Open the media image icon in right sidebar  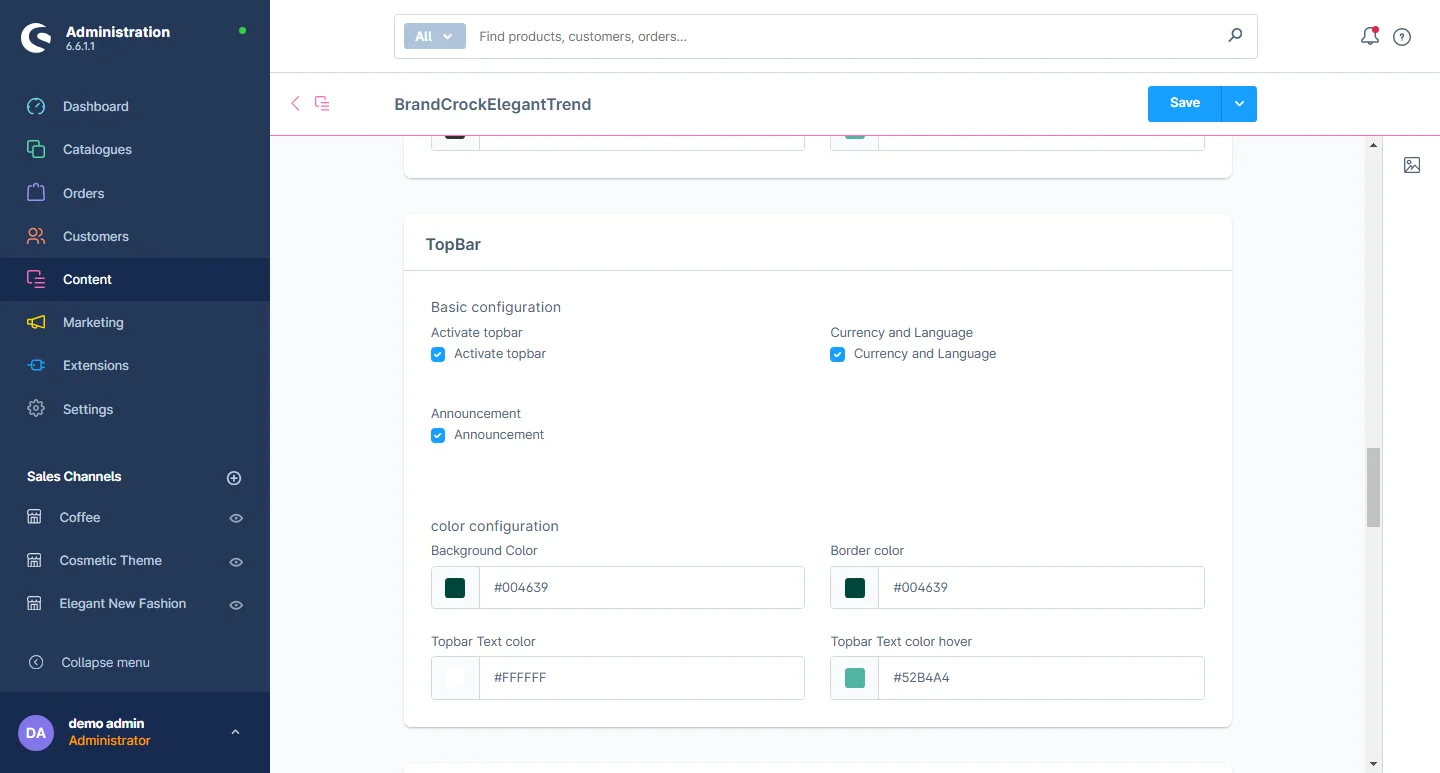pyautogui.click(x=1411, y=165)
